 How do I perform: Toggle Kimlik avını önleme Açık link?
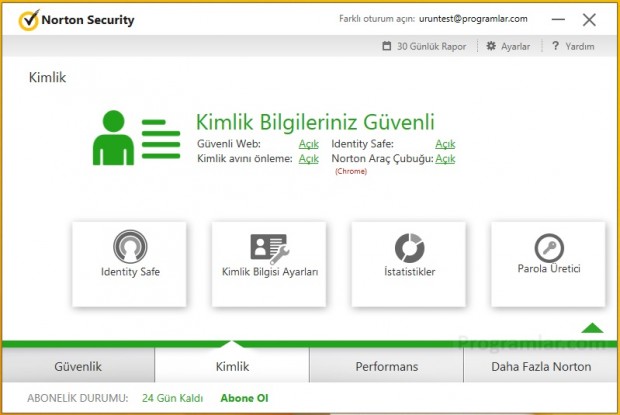(x=308, y=158)
